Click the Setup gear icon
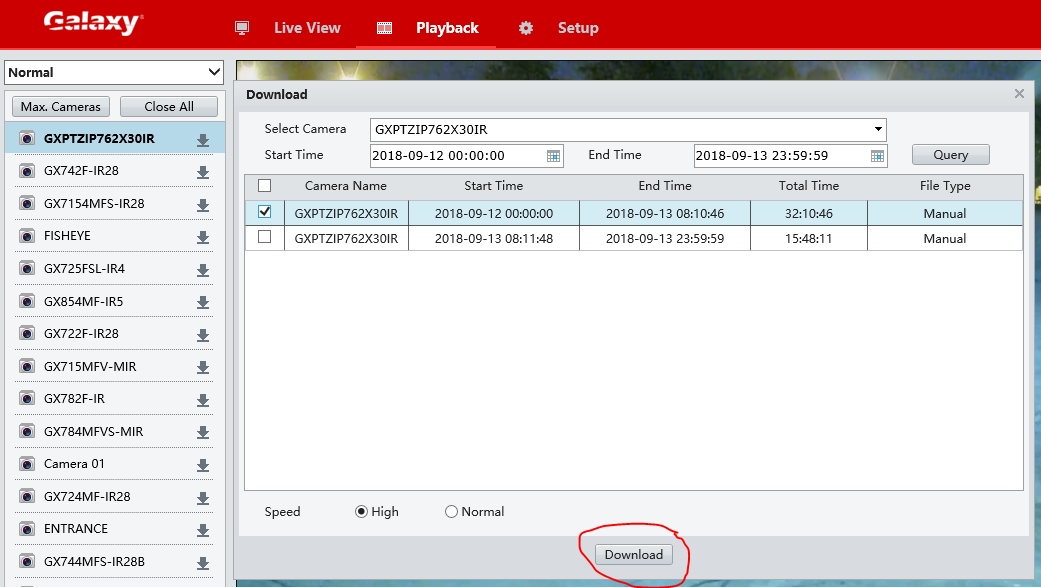 click(x=526, y=28)
